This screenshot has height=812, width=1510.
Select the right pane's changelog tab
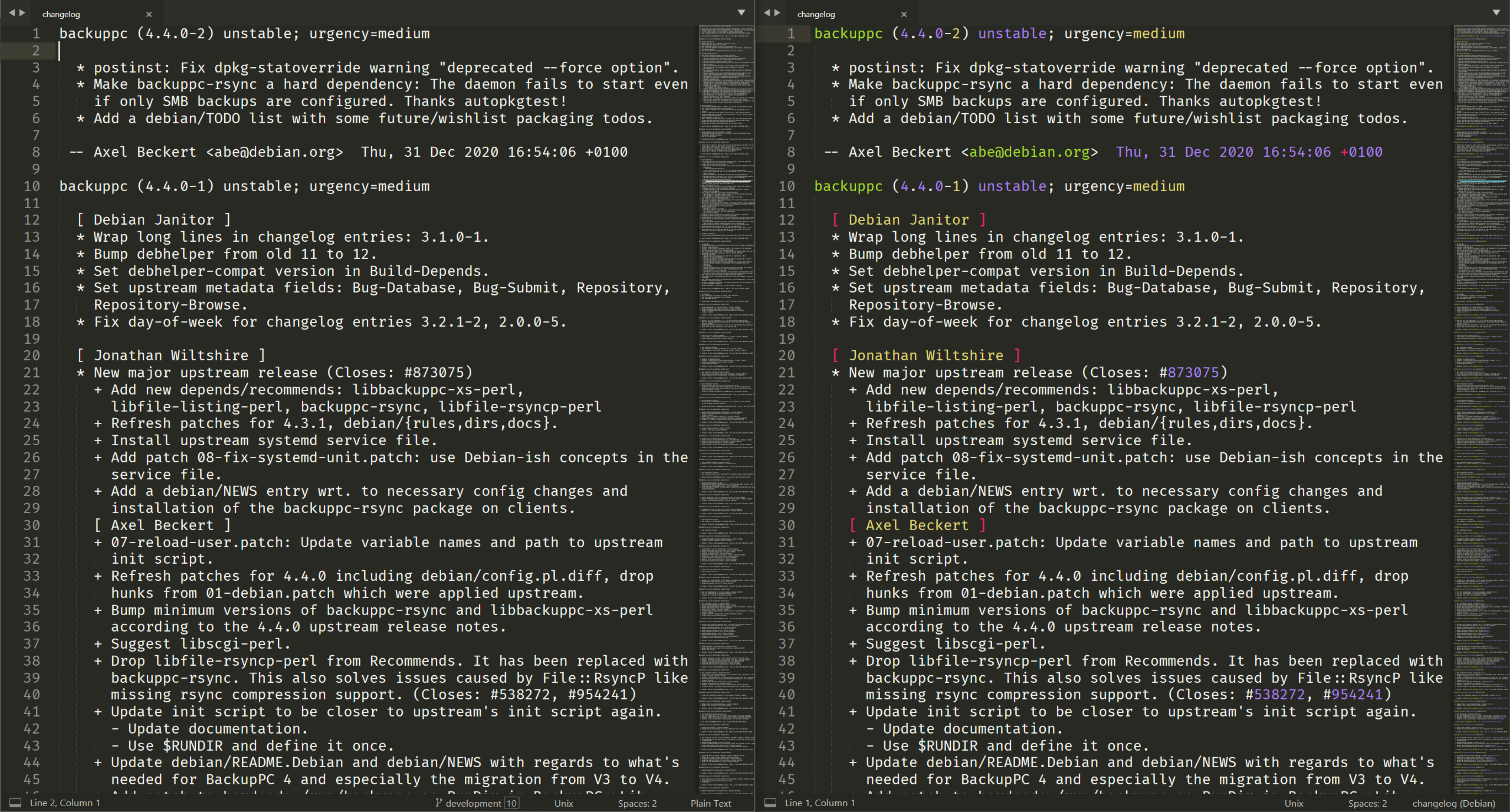pyautogui.click(x=816, y=14)
